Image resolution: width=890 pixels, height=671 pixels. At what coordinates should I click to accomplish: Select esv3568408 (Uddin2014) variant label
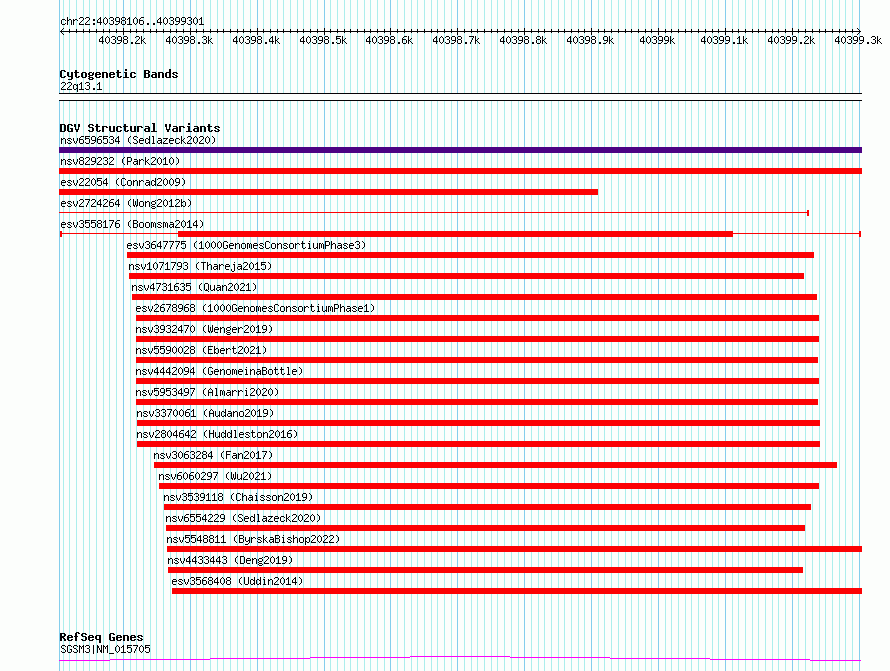pyautogui.click(x=237, y=581)
